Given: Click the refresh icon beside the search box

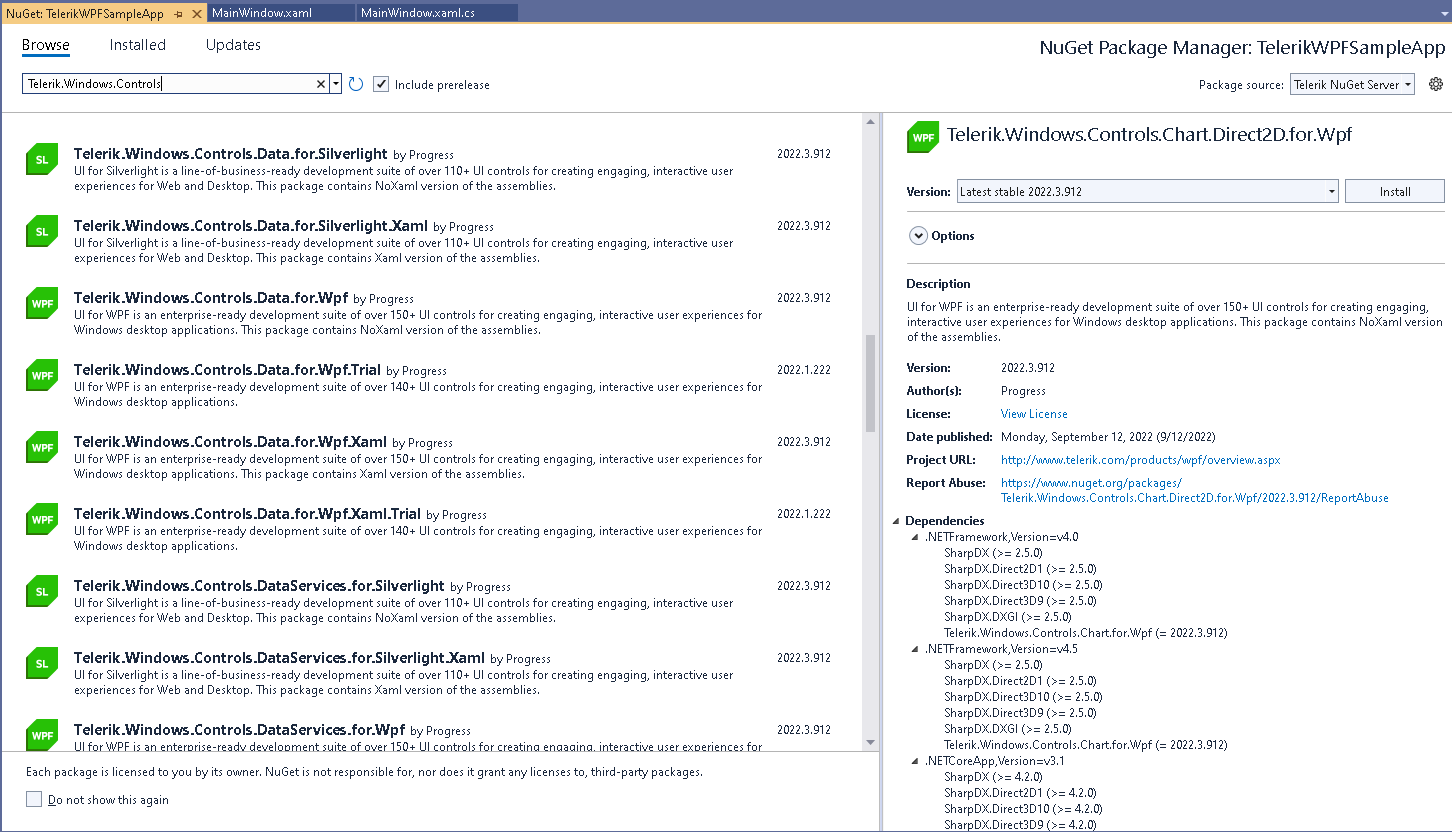Looking at the screenshot, I should tap(355, 84).
